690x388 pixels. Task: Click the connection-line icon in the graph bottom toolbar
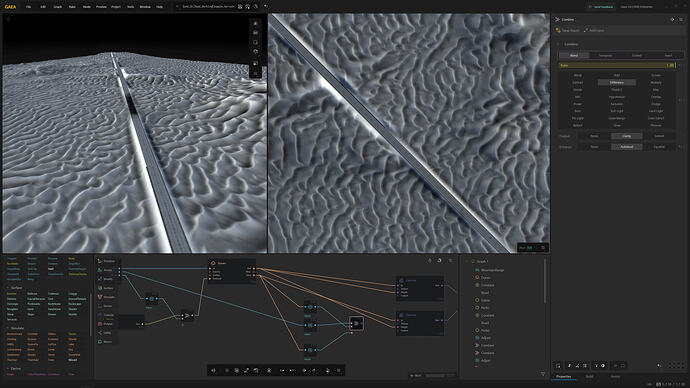(246, 370)
